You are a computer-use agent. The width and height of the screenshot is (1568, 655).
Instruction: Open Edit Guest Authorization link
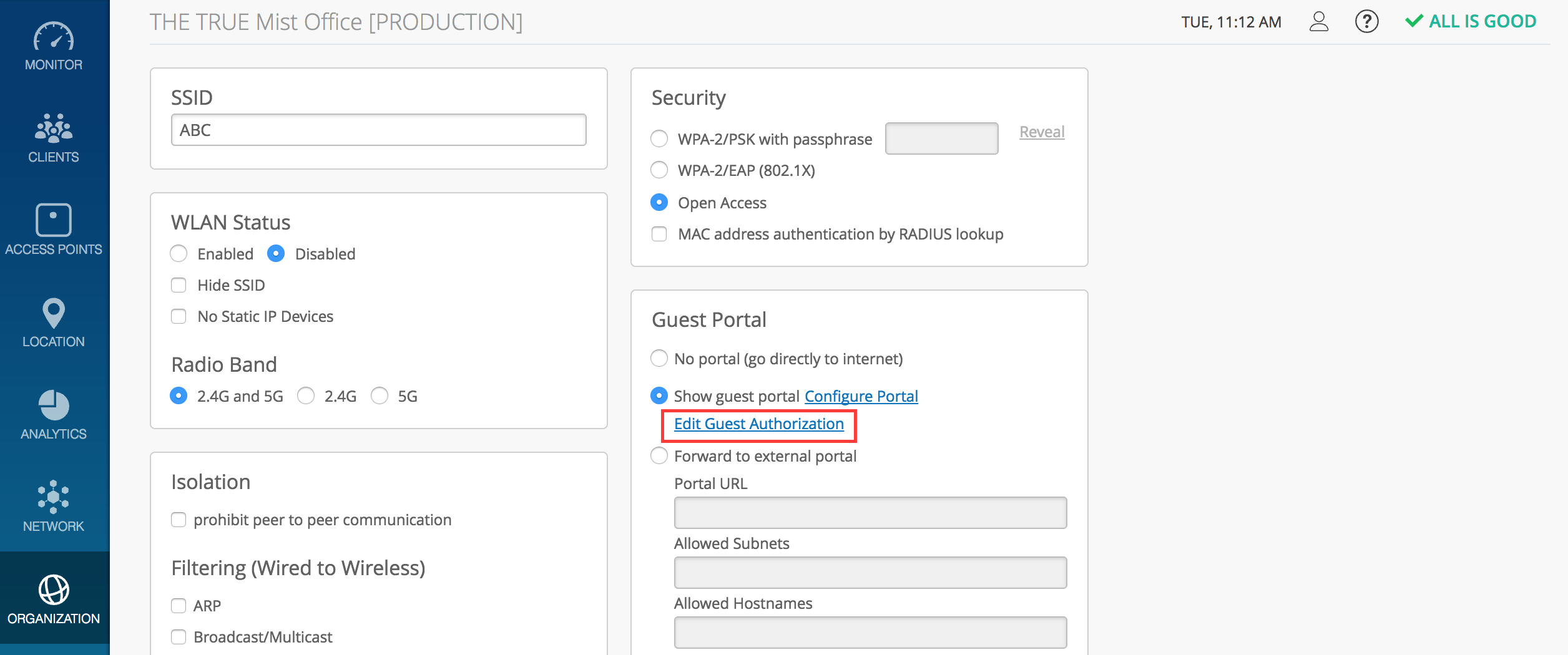(x=758, y=424)
